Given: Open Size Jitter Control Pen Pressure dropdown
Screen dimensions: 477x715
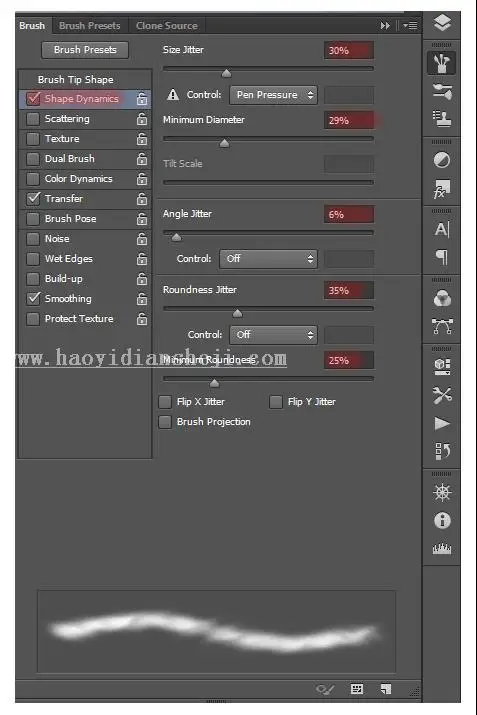Looking at the screenshot, I should coord(274,95).
